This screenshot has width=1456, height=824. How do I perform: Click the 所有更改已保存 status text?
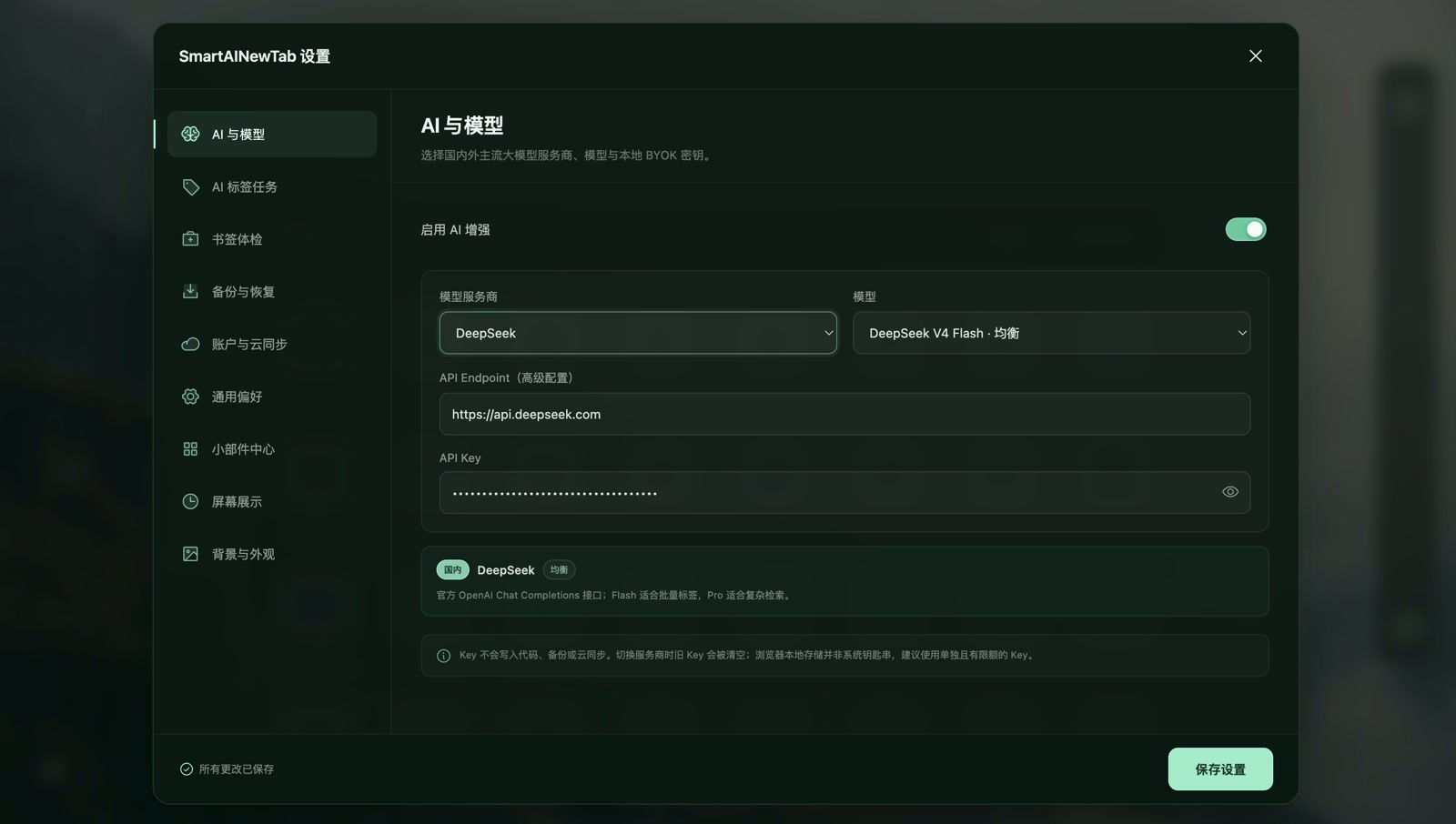237,769
